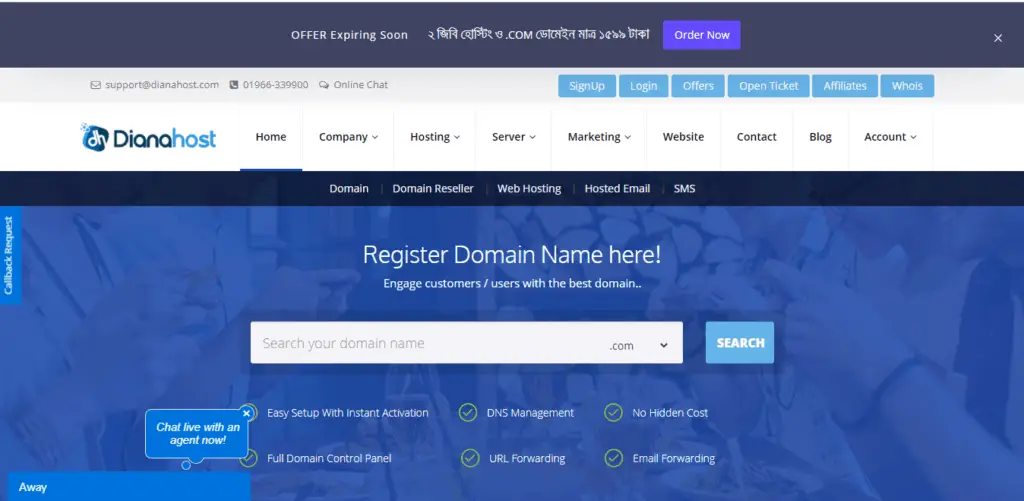Switch to the Hosted Email tab
The height and width of the screenshot is (501, 1024).
[617, 189]
